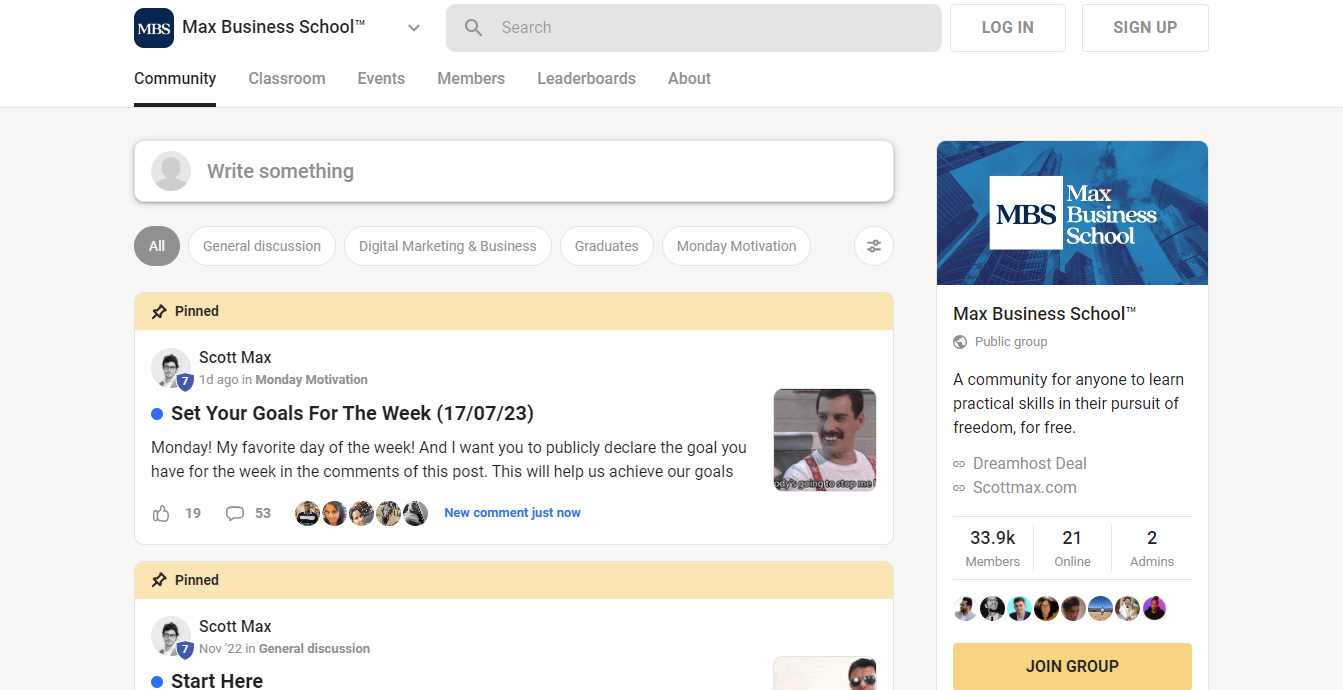Click the fourth member avatar in sidebar
Screen dimensions: 1343x690
(x=1046, y=608)
